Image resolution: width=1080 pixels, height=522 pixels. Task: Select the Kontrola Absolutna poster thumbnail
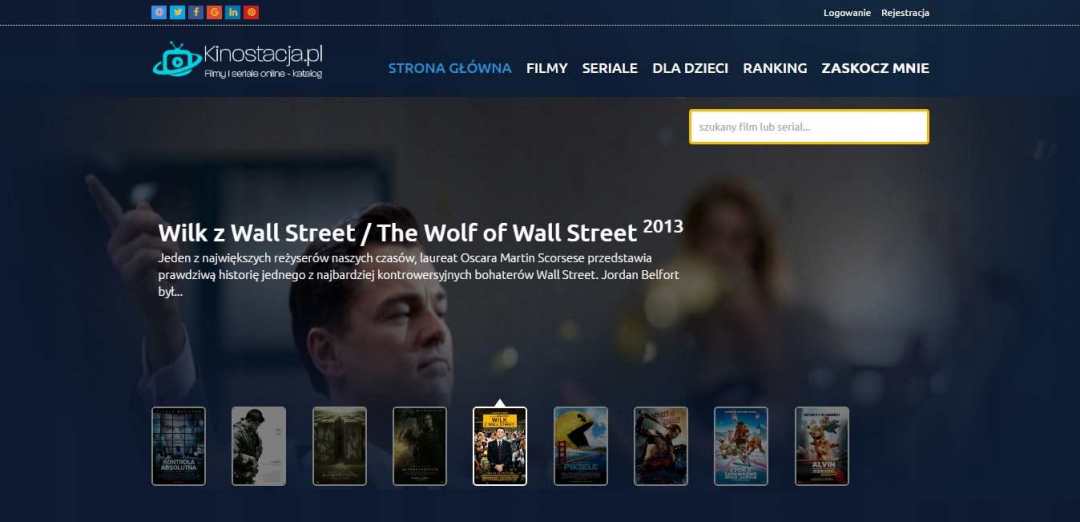point(179,446)
